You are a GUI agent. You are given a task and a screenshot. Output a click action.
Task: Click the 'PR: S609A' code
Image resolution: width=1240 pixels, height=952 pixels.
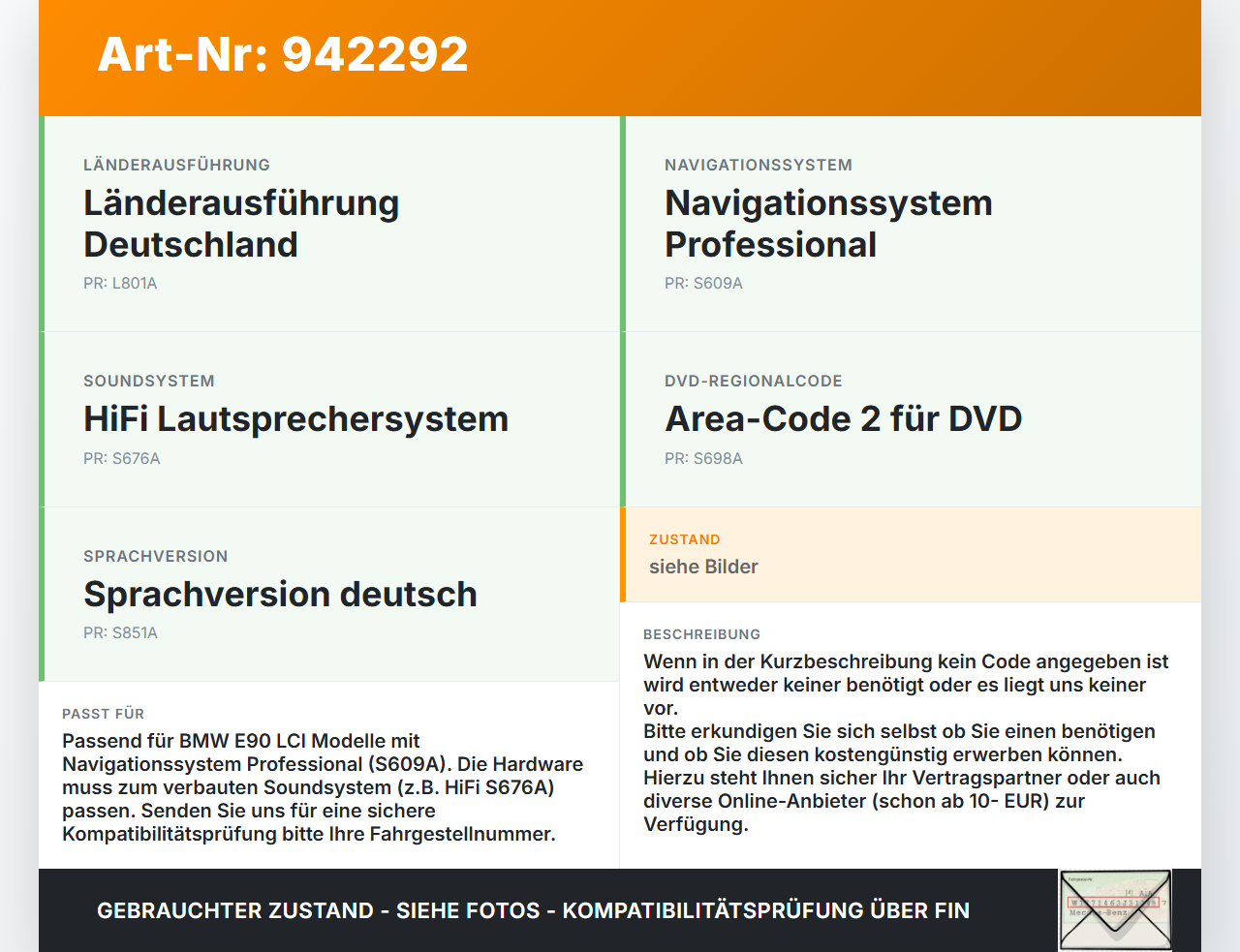703,284
